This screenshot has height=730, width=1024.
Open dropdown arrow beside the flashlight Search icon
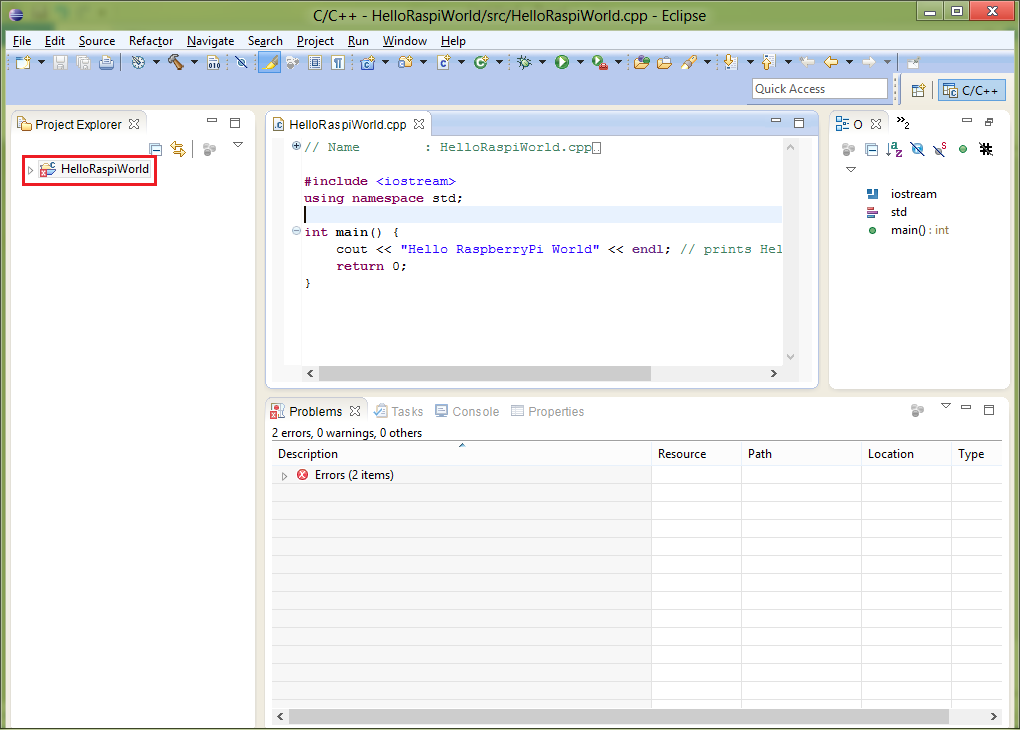click(x=707, y=63)
